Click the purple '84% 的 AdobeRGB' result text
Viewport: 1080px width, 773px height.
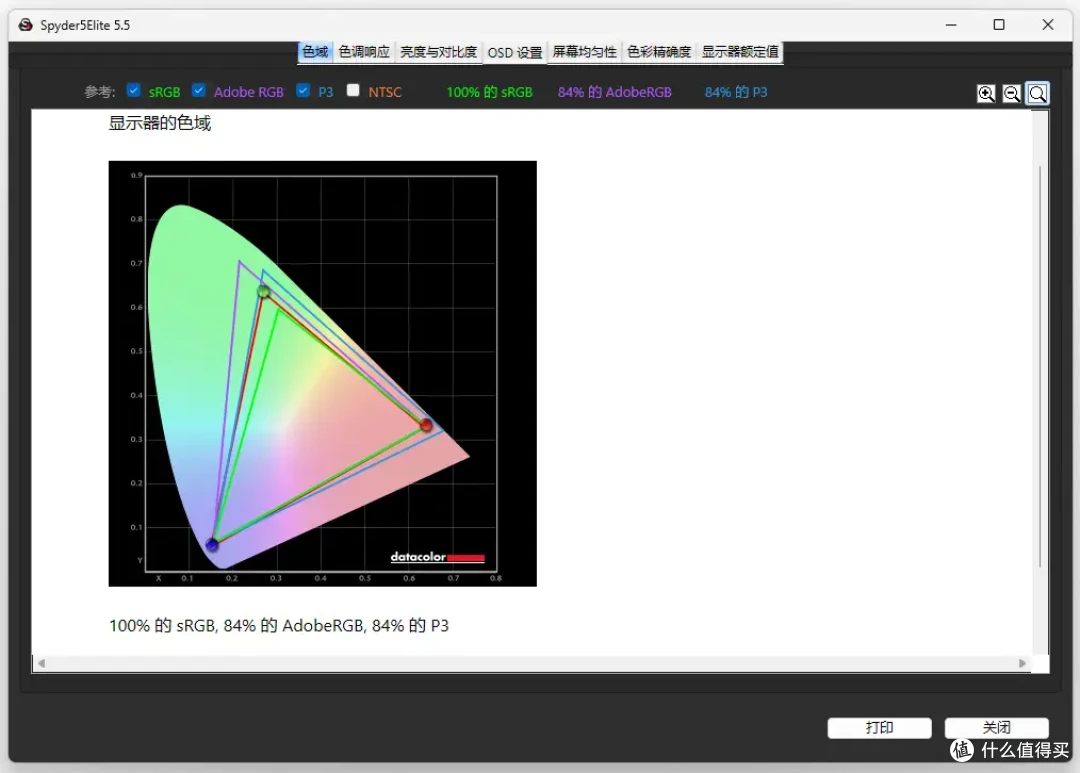614,92
